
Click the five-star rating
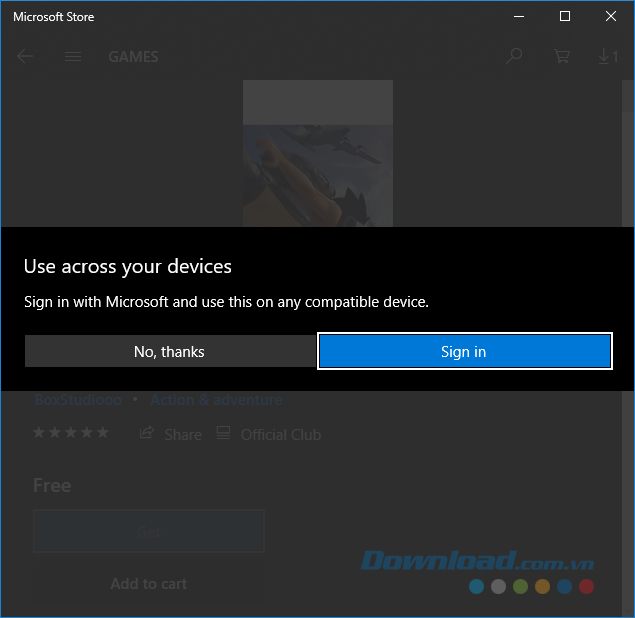tap(71, 433)
